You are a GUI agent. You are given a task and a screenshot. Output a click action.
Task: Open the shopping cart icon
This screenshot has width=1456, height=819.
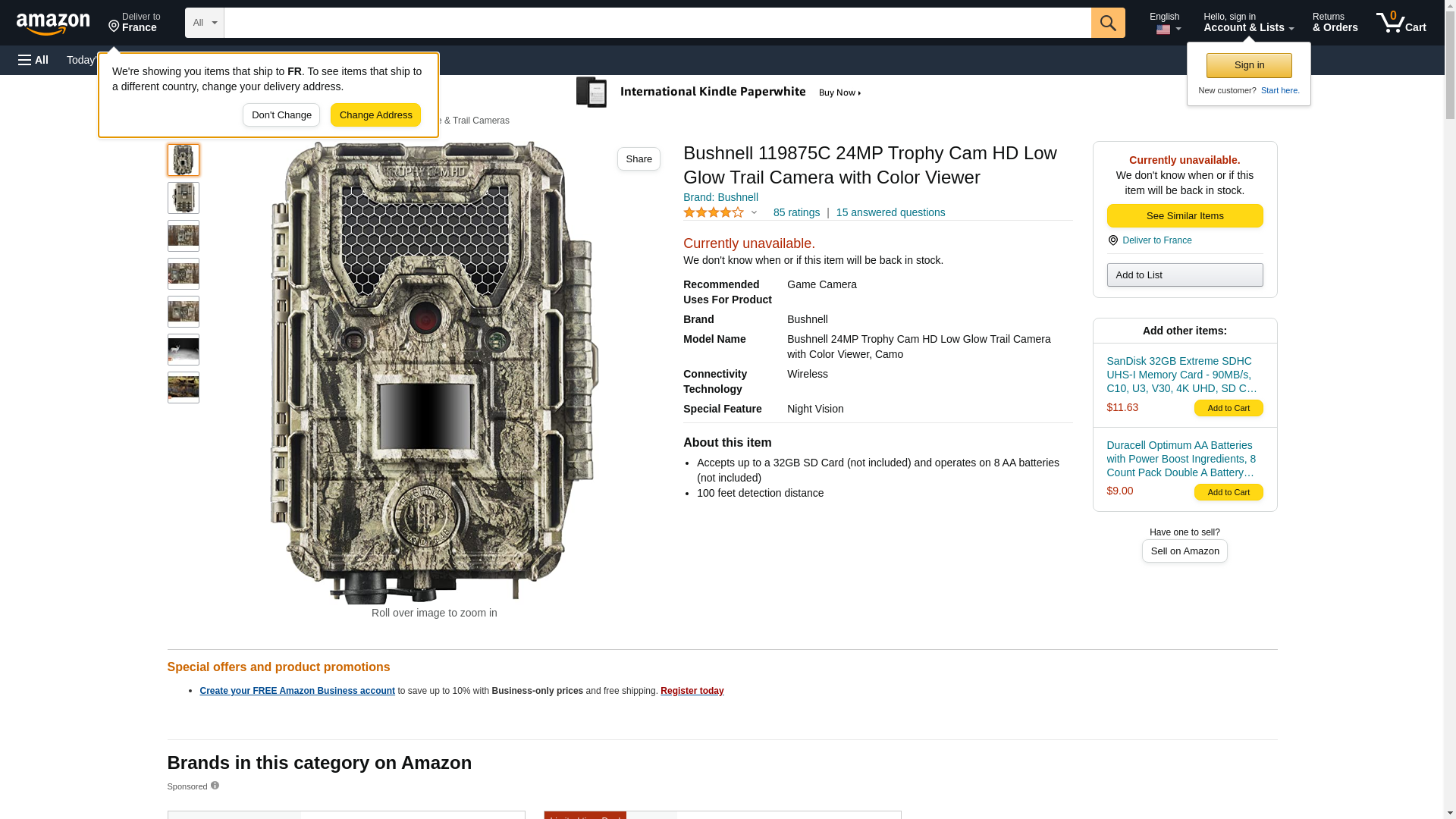point(1401,23)
